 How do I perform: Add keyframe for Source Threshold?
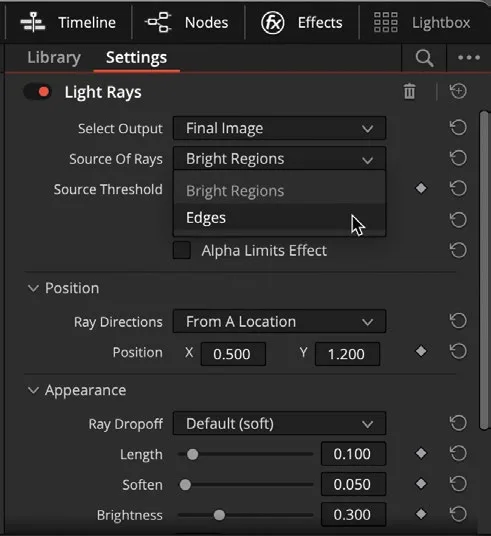[421, 188]
